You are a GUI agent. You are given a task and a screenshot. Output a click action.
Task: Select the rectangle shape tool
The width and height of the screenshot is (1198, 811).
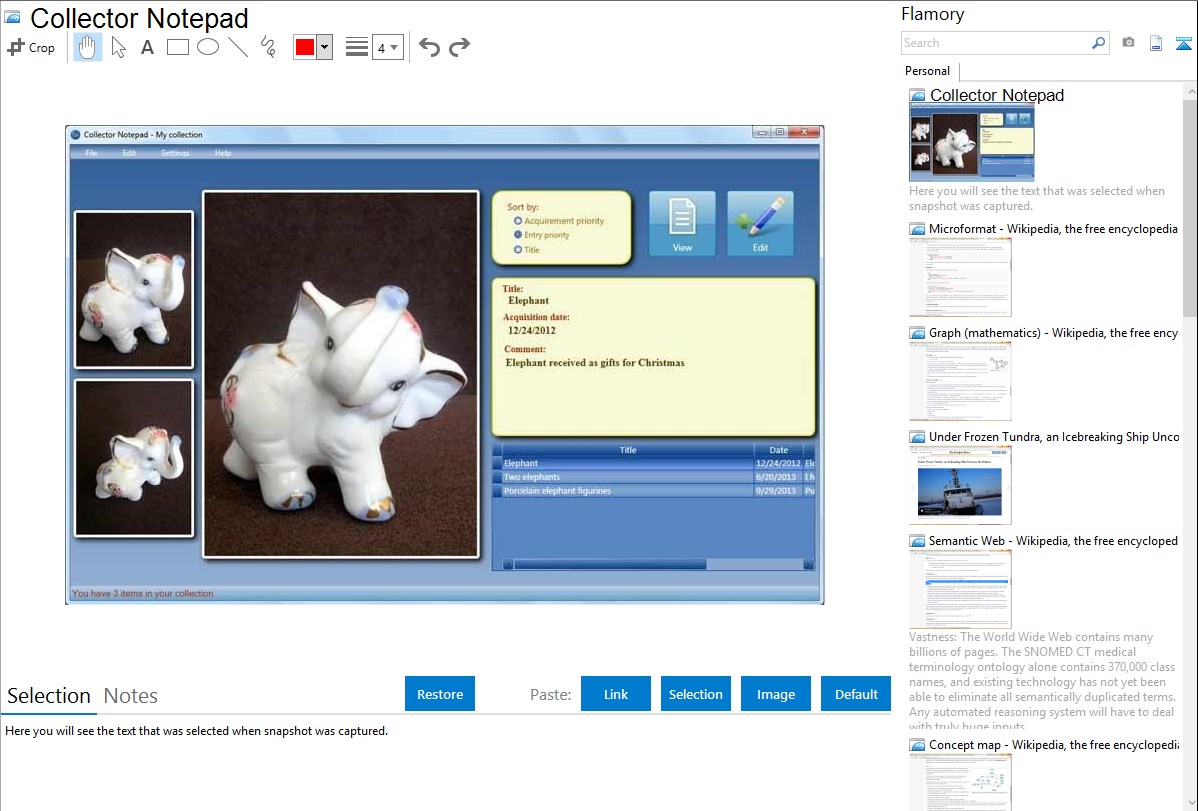pos(177,47)
